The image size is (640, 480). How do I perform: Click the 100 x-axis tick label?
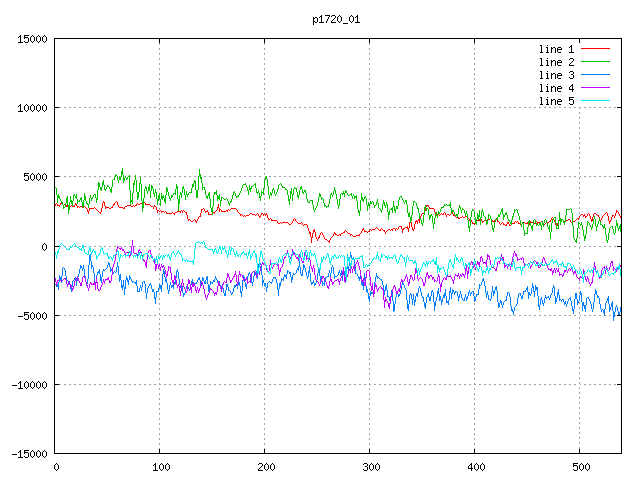160,467
